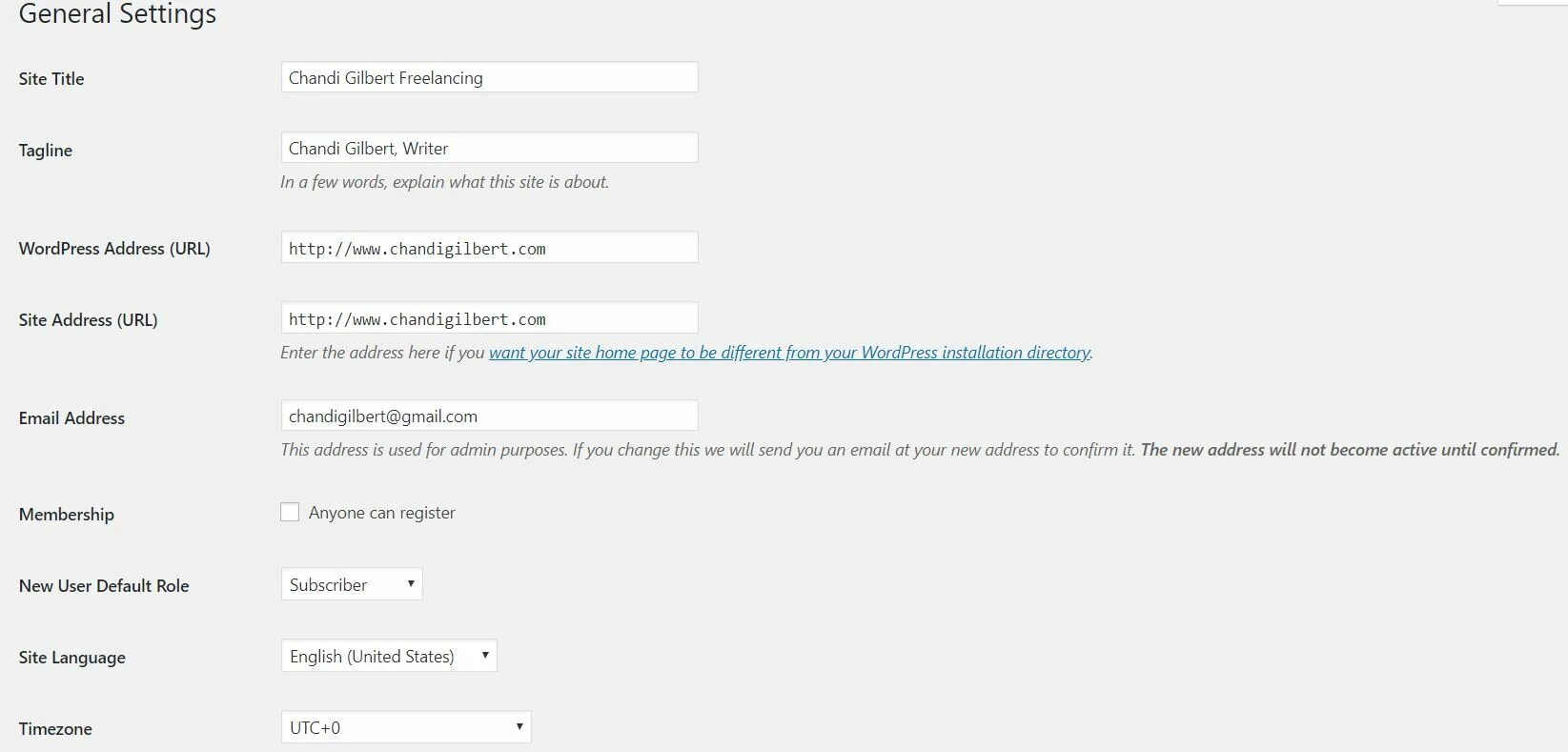
Task: Click the New User Default Role label
Action: [104, 586]
